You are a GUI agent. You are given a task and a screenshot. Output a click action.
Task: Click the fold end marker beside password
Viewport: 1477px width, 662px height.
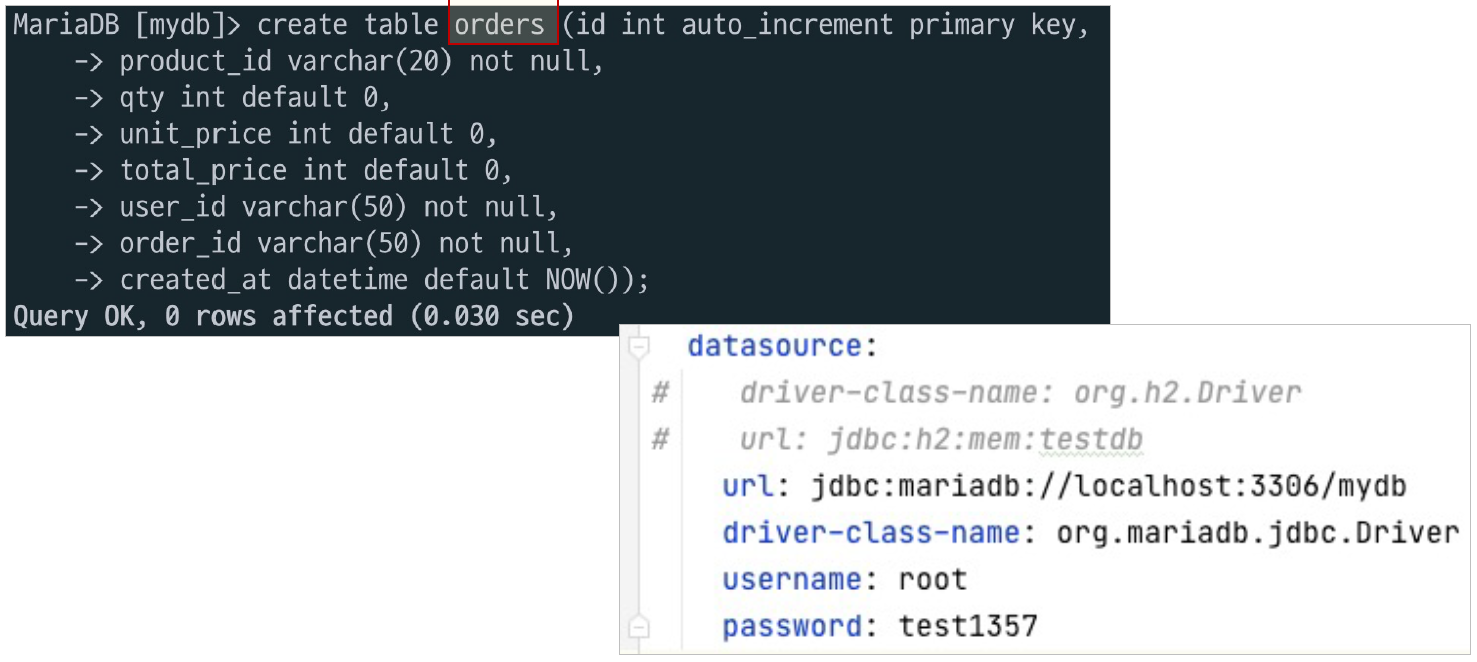pos(639,628)
